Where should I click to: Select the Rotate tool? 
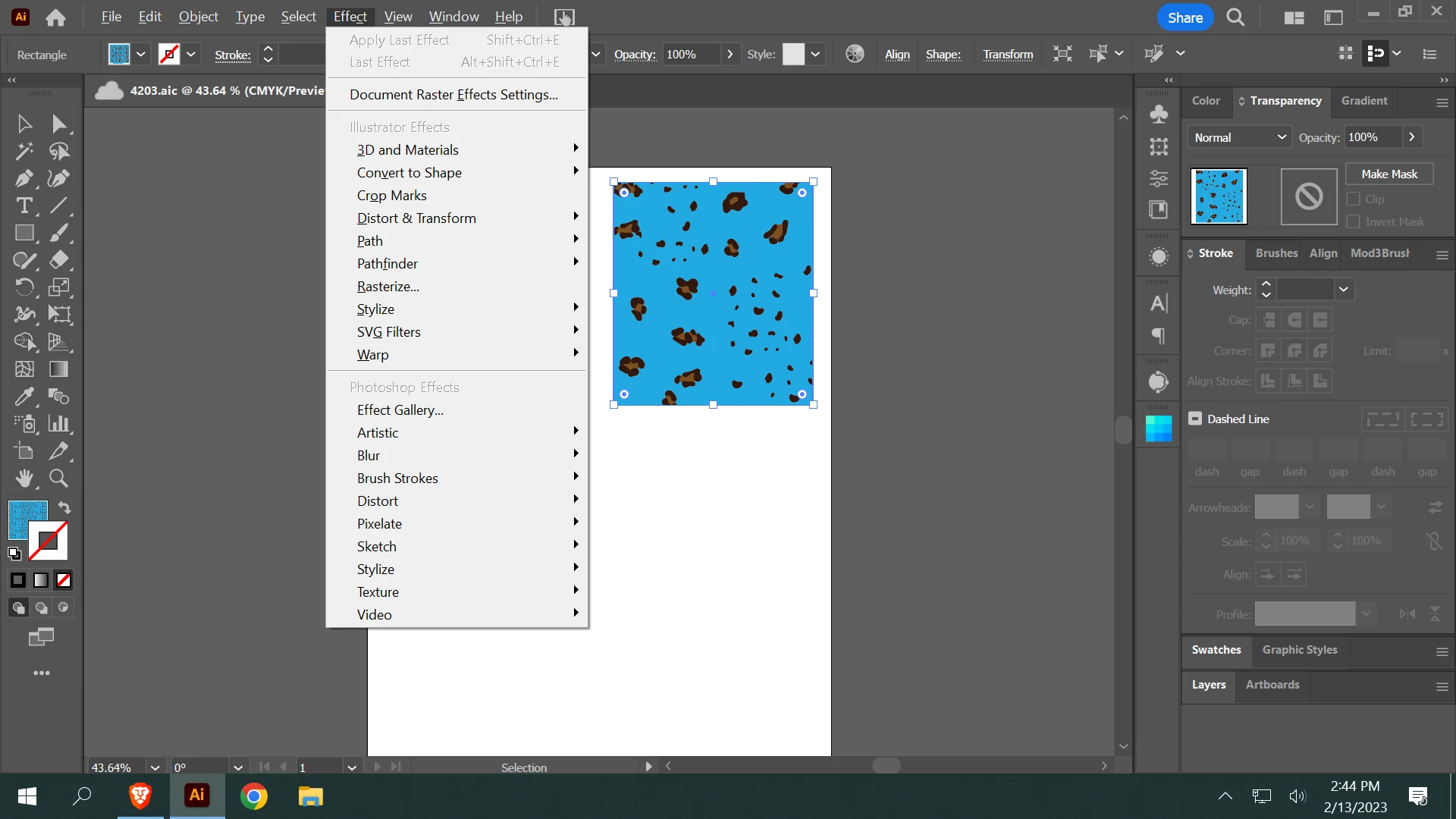coord(24,287)
